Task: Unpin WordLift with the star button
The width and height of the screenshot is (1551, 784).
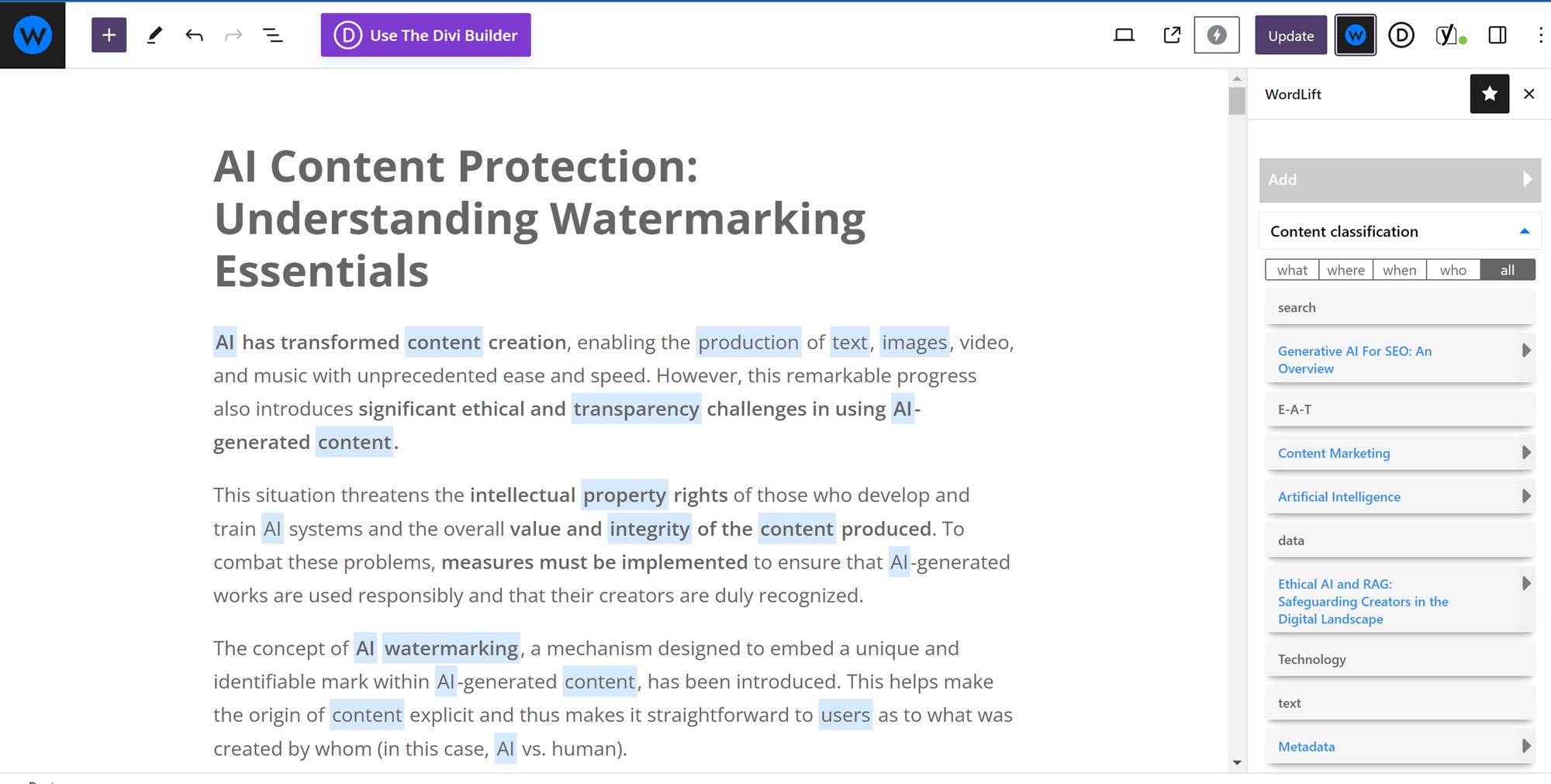Action: pyautogui.click(x=1490, y=94)
